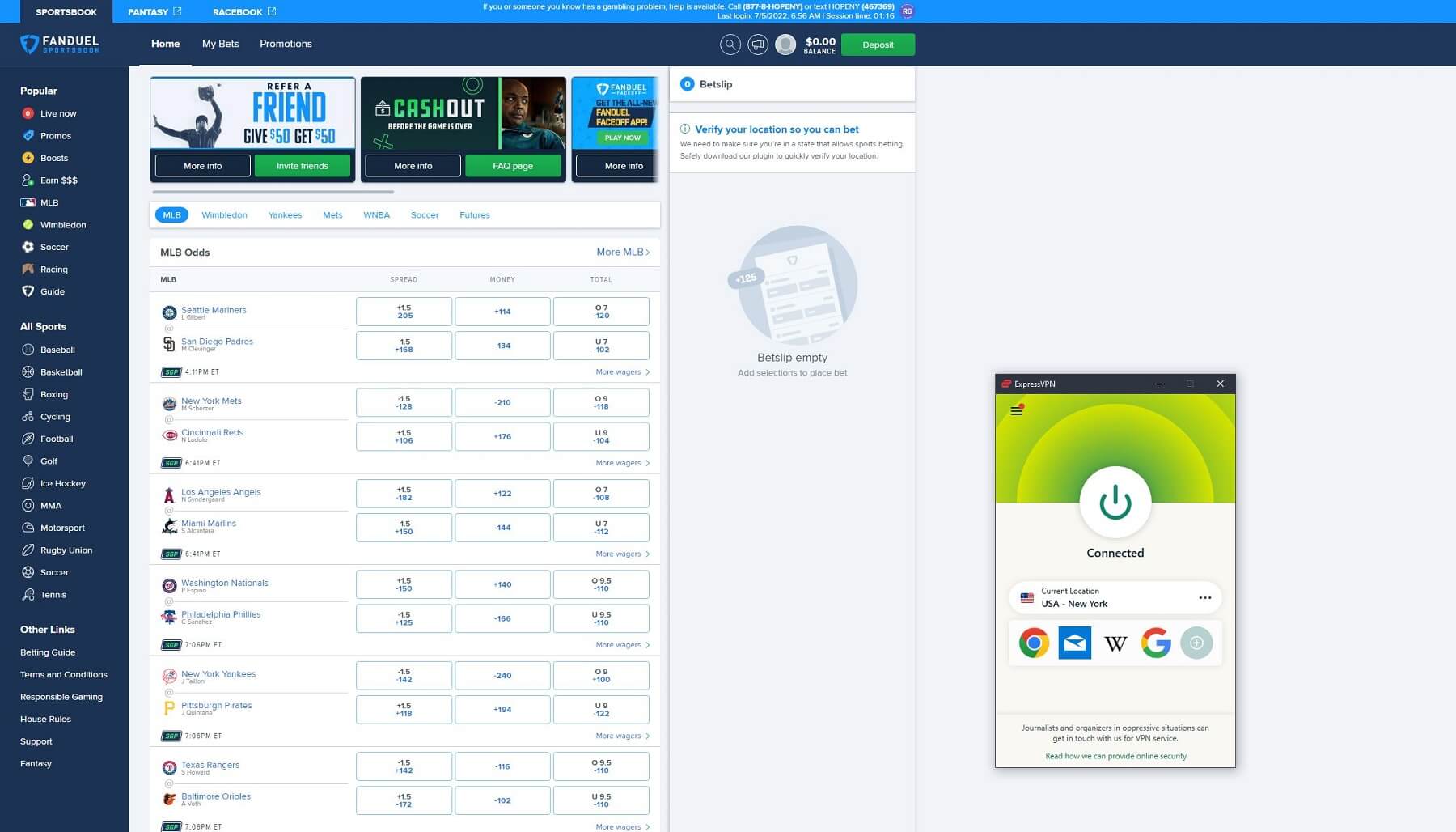Image resolution: width=1456 pixels, height=832 pixels.
Task: Click FAQ page button on Cashout banner
Action: 513,166
